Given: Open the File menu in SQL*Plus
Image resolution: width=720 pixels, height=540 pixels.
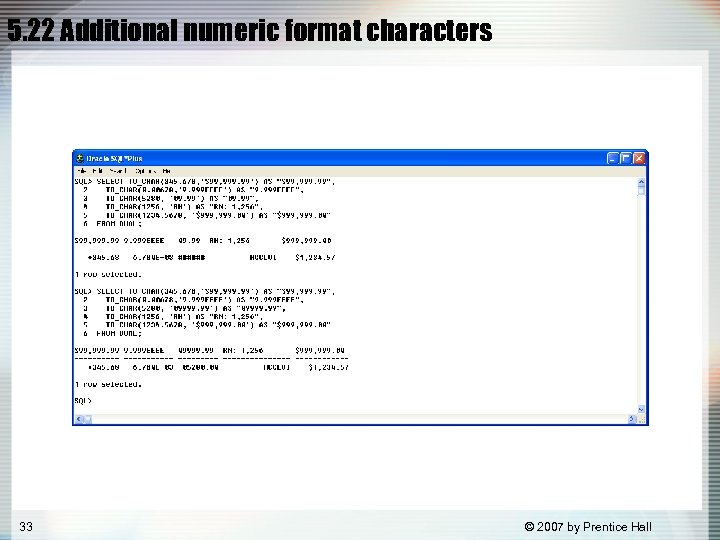Looking at the screenshot, I should [82, 171].
